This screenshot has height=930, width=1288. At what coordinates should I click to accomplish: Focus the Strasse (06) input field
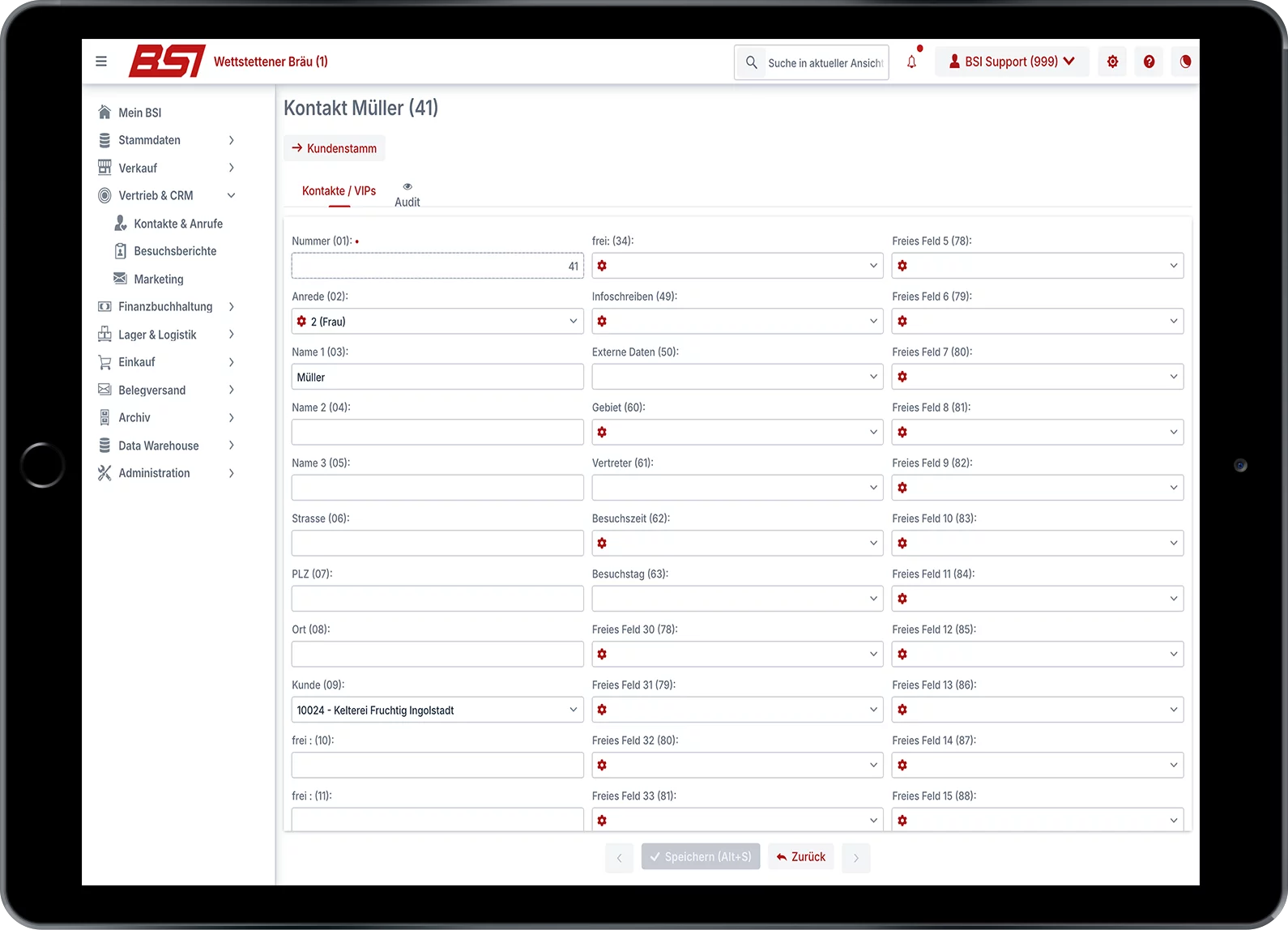pyautogui.click(x=437, y=544)
